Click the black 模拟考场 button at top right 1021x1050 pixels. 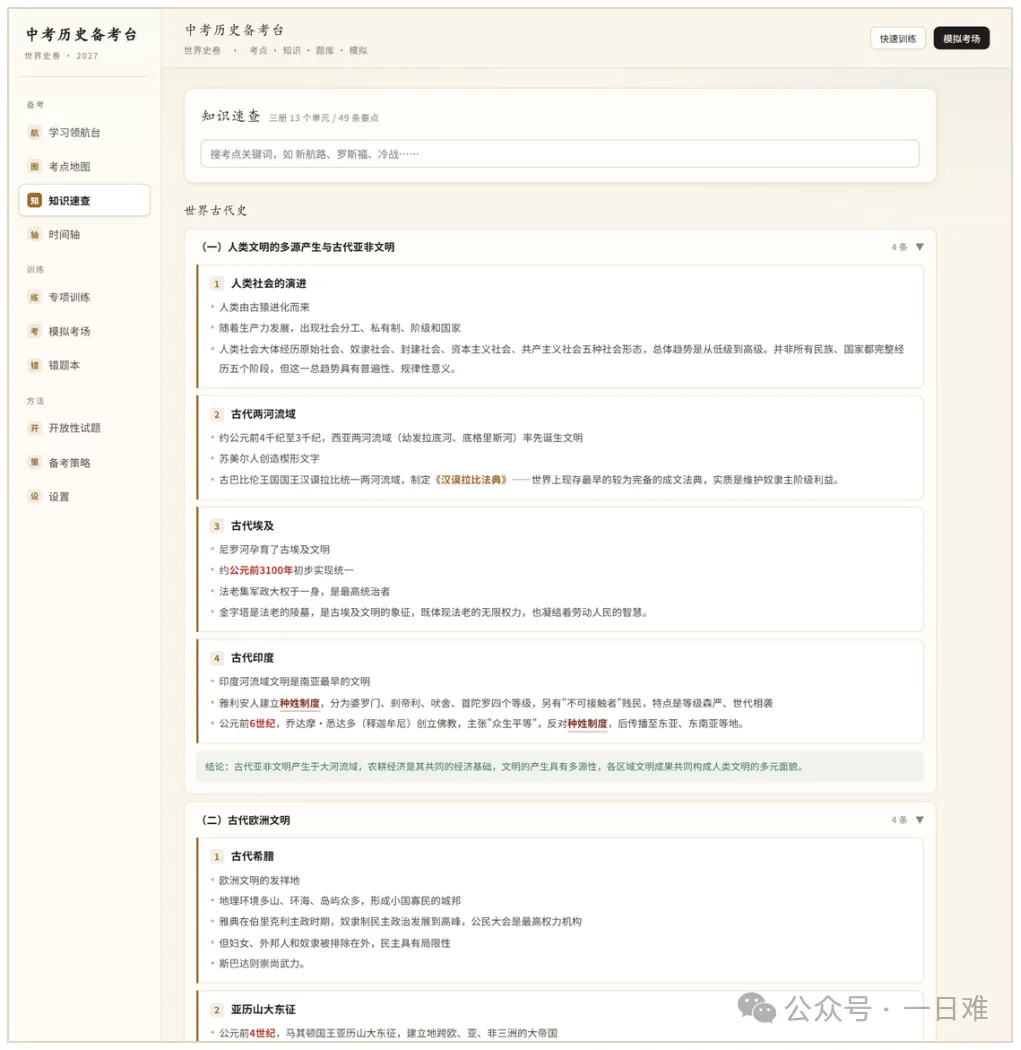tap(961, 39)
